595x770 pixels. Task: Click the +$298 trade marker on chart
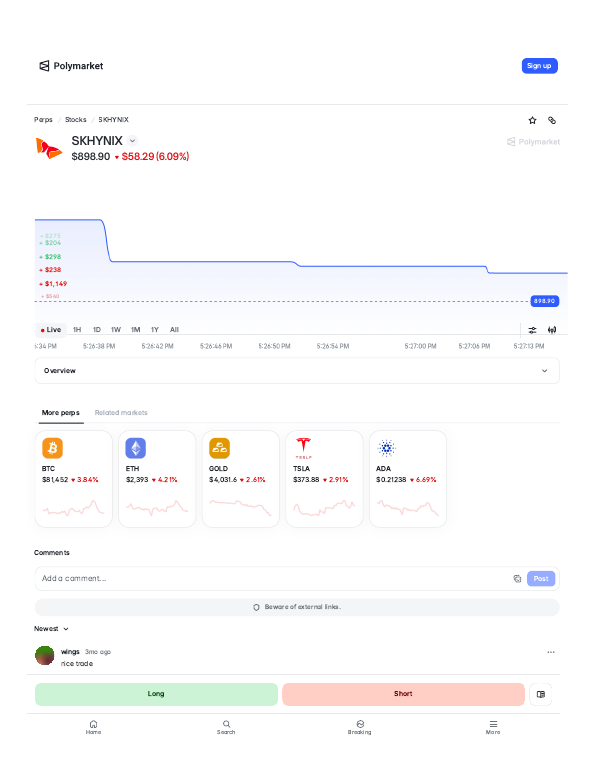[x=51, y=257]
